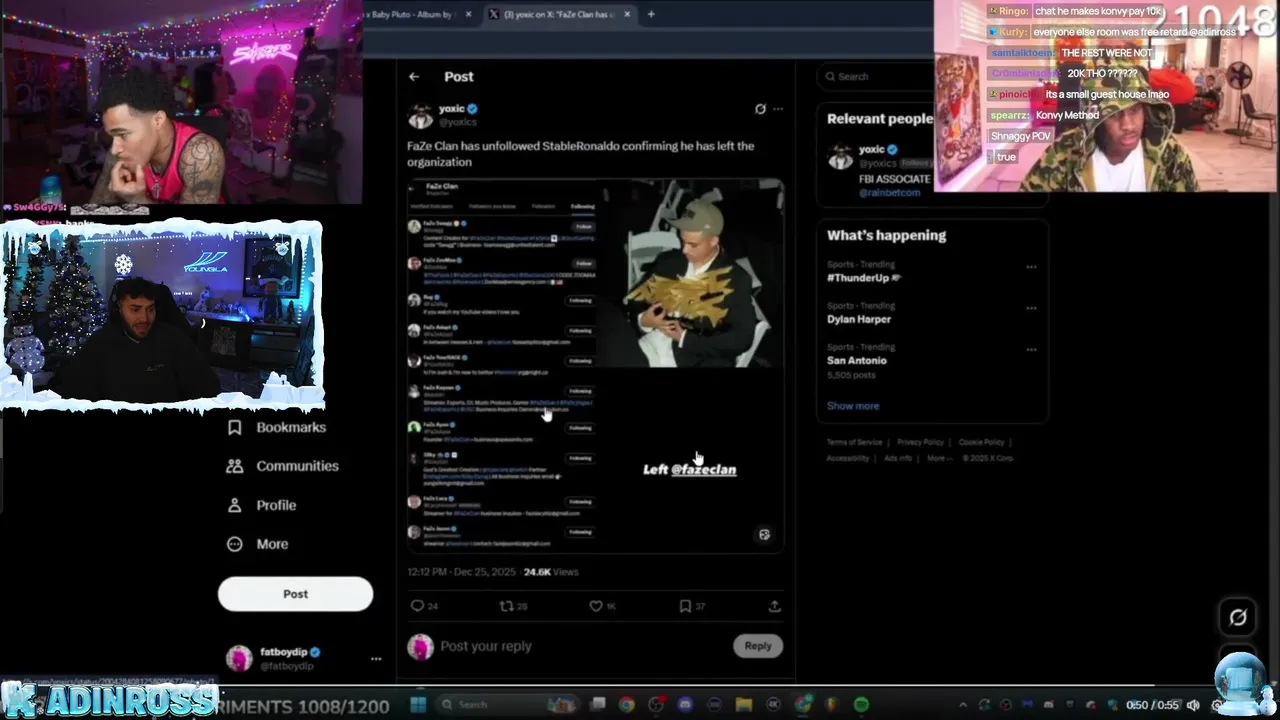Bookmark the post using the bookmark icon
1280x720 pixels.
coord(685,606)
